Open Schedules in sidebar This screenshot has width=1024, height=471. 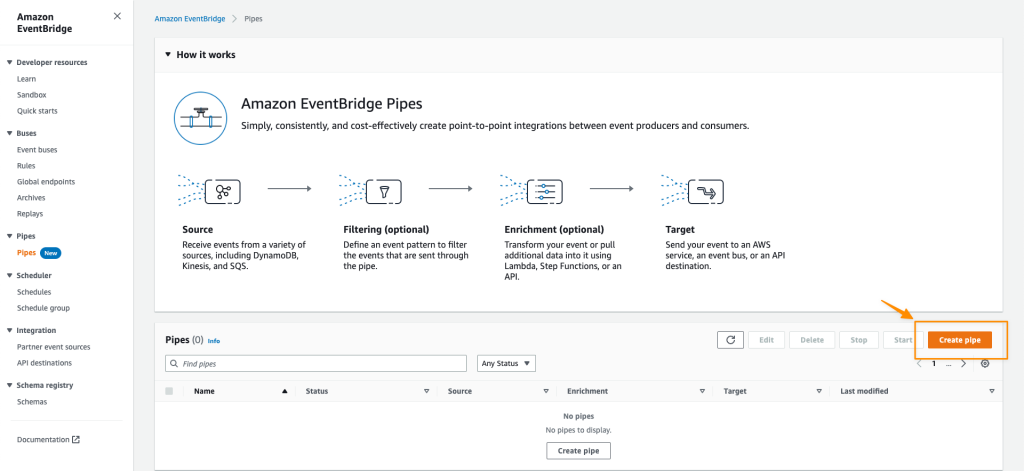point(34,292)
